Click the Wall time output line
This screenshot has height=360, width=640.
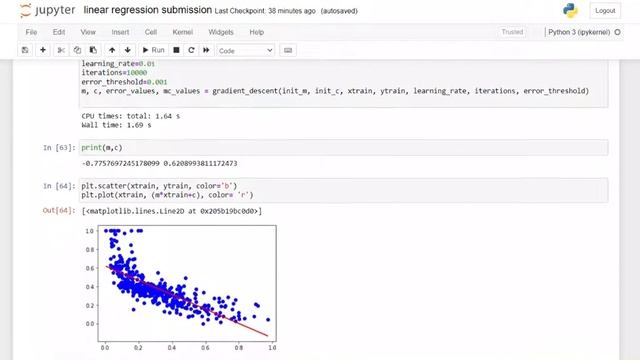(x=116, y=125)
